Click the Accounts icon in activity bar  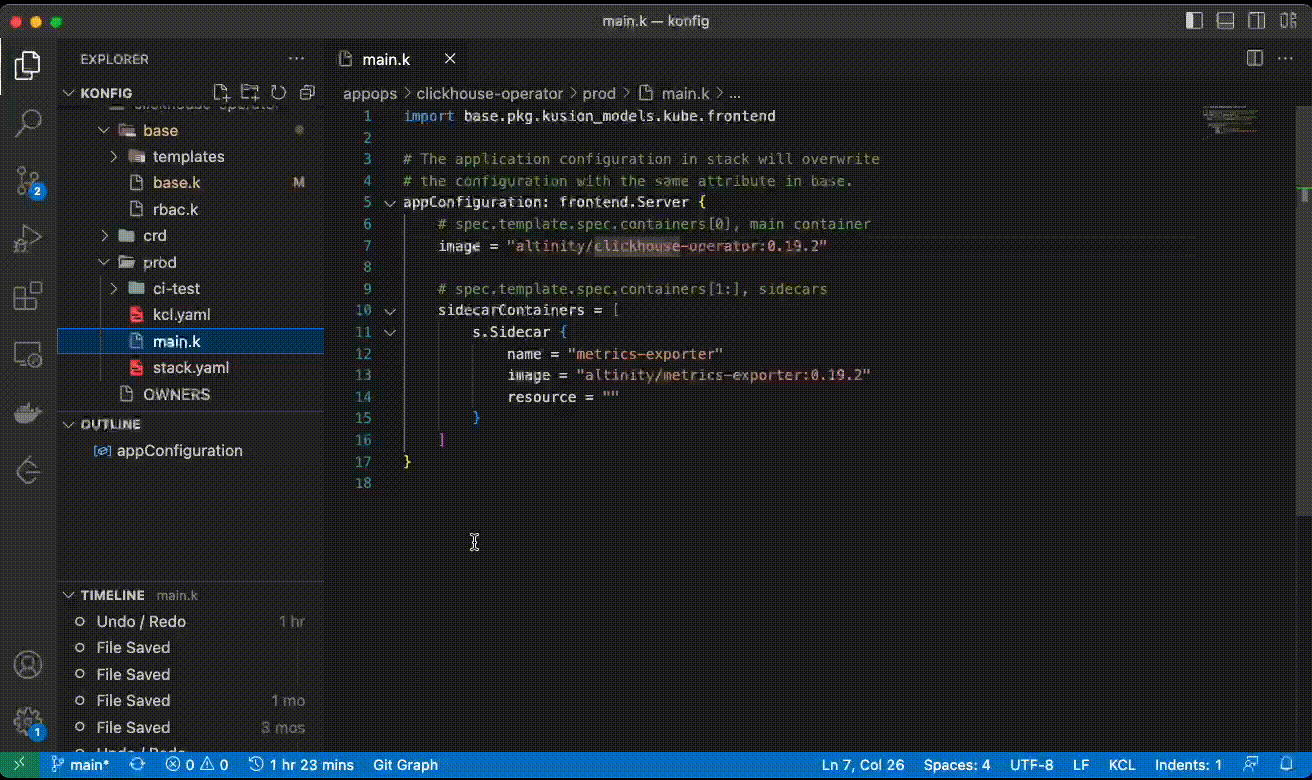[27, 664]
